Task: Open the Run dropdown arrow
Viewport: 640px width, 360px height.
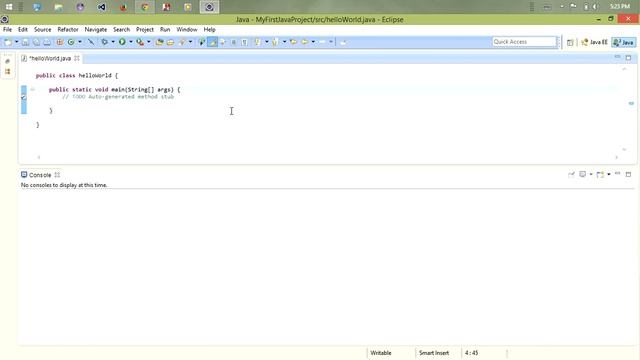Action: click(131, 42)
